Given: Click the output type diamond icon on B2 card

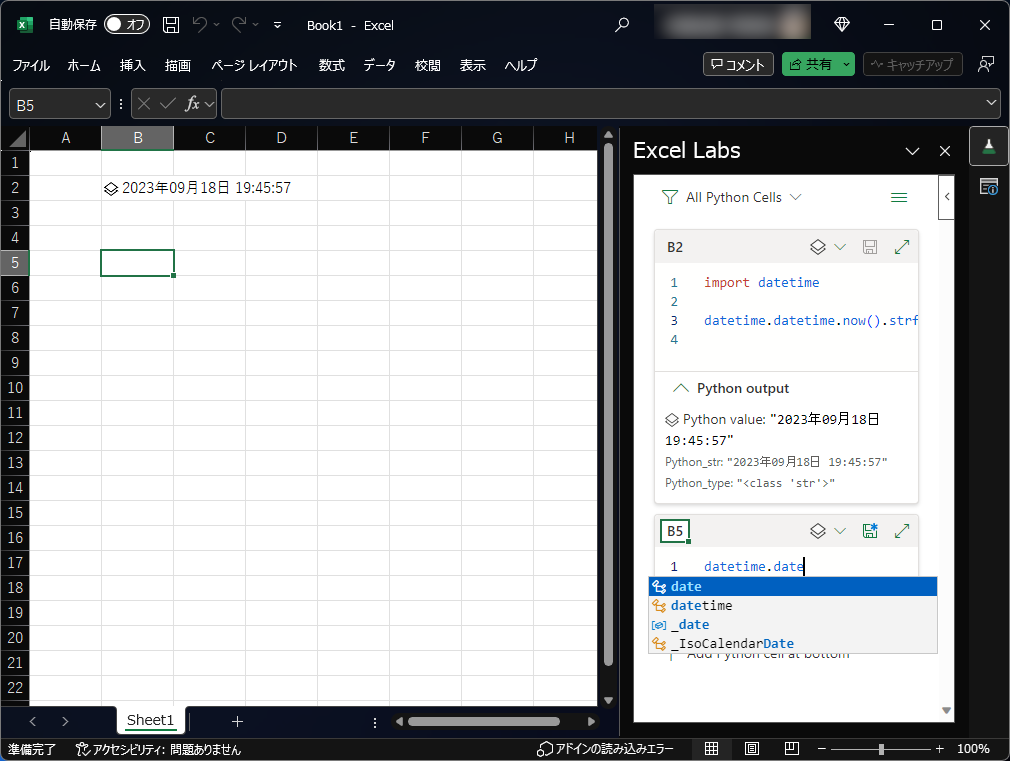Looking at the screenshot, I should click(x=818, y=246).
